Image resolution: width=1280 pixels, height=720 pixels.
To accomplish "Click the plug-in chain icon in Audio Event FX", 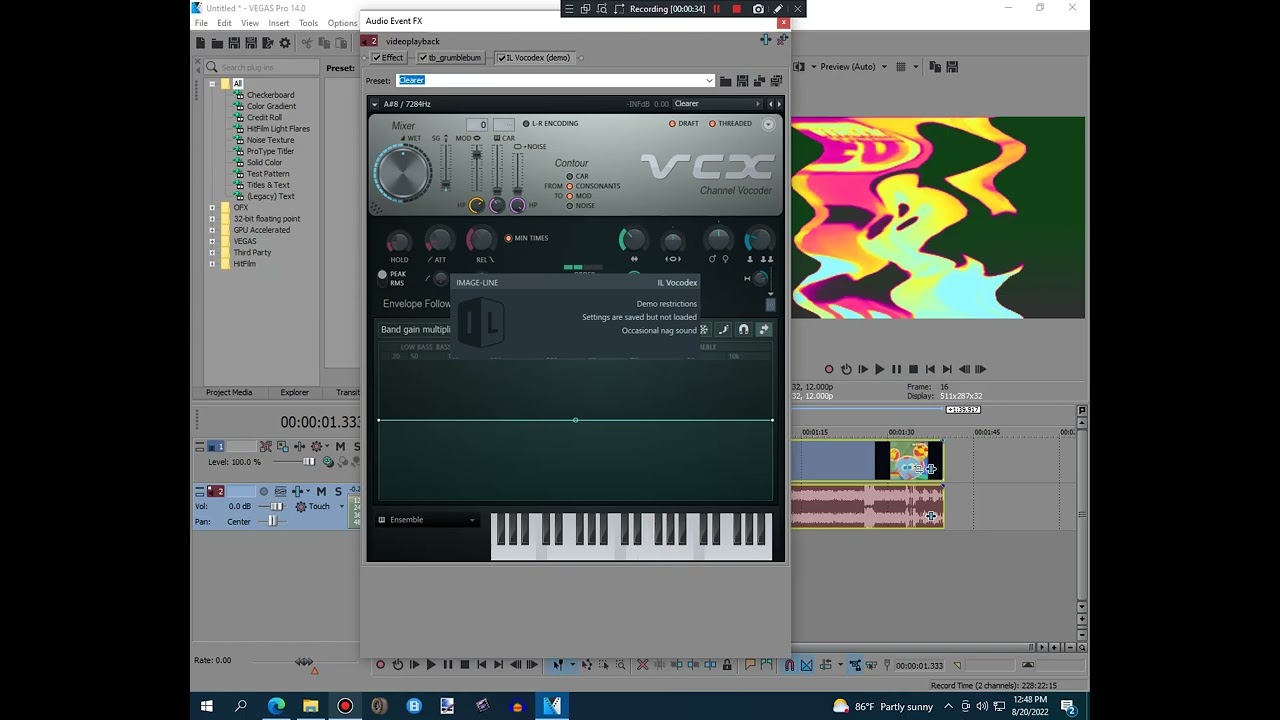I will (766, 40).
